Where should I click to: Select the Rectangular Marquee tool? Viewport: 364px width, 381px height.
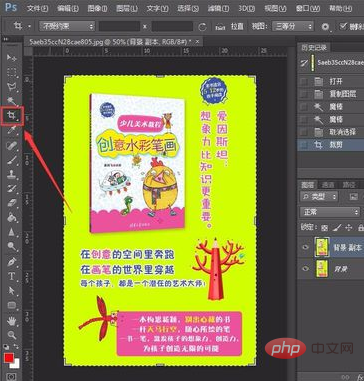(x=12, y=72)
